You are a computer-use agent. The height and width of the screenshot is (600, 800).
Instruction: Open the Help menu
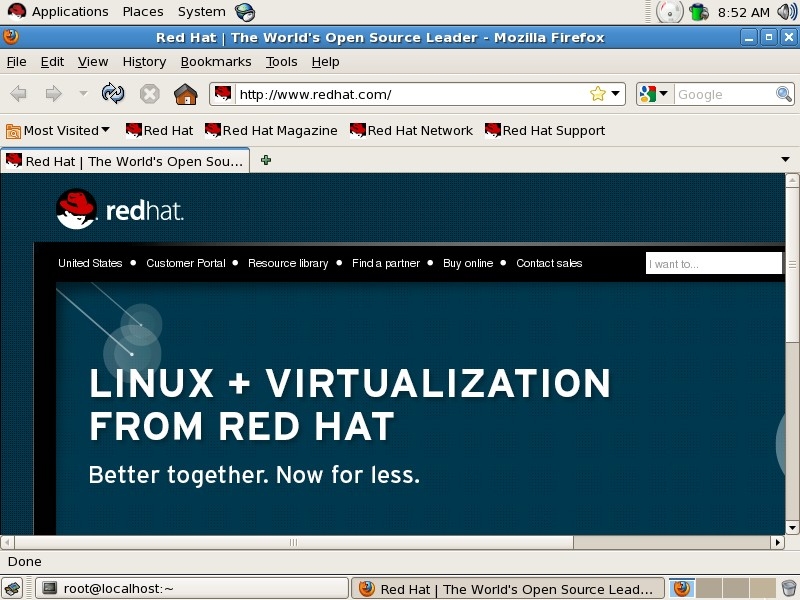(x=326, y=62)
